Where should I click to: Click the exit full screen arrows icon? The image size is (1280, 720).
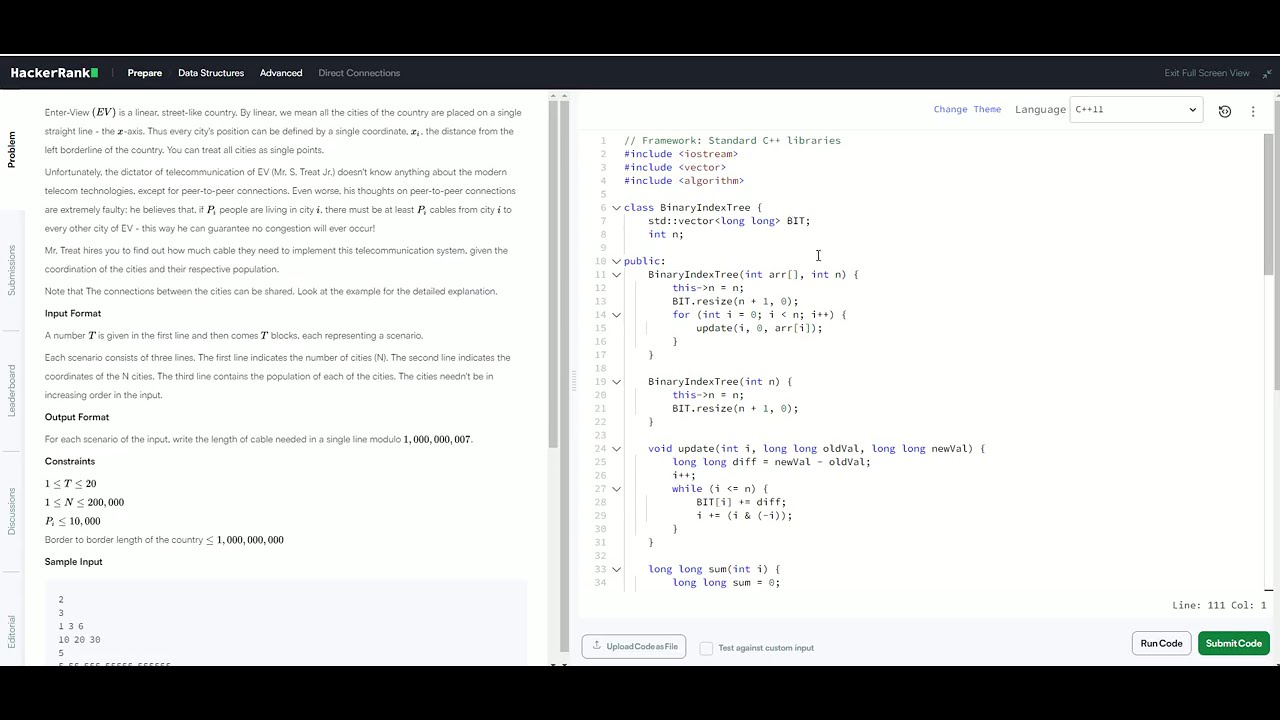1267,73
